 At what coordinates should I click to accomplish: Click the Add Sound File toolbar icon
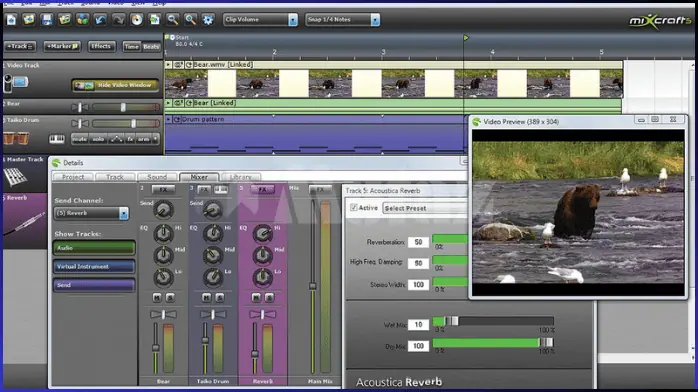point(65,20)
